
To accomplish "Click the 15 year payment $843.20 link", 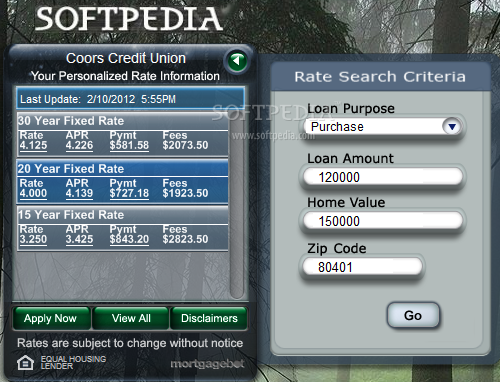I will click(x=129, y=239).
